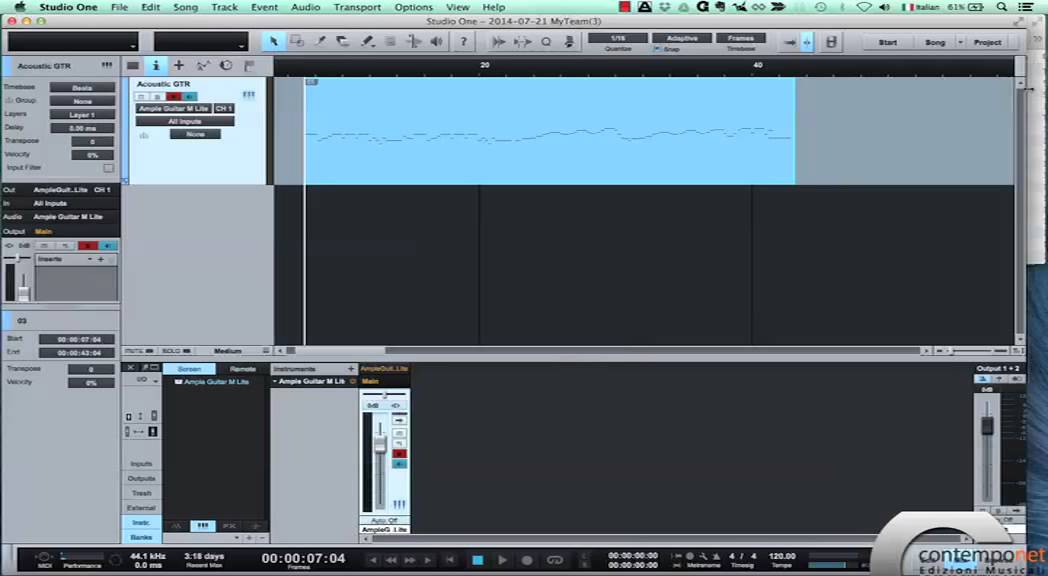Screen dimensions: 1048x576
Task: Toggle monitor on Acoustic GTR track
Action: [x=189, y=96]
